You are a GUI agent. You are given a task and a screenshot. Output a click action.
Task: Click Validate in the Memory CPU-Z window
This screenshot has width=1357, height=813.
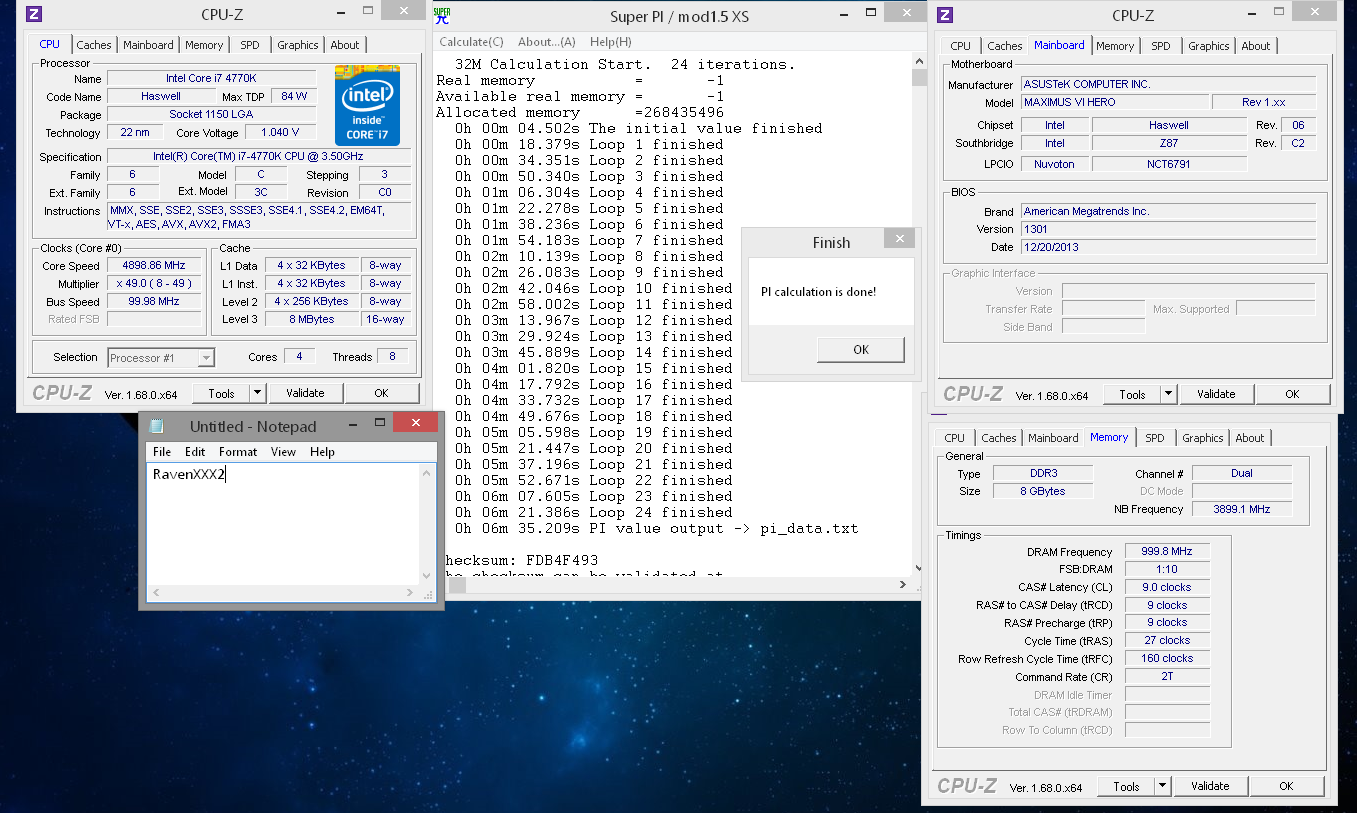[x=1210, y=786]
